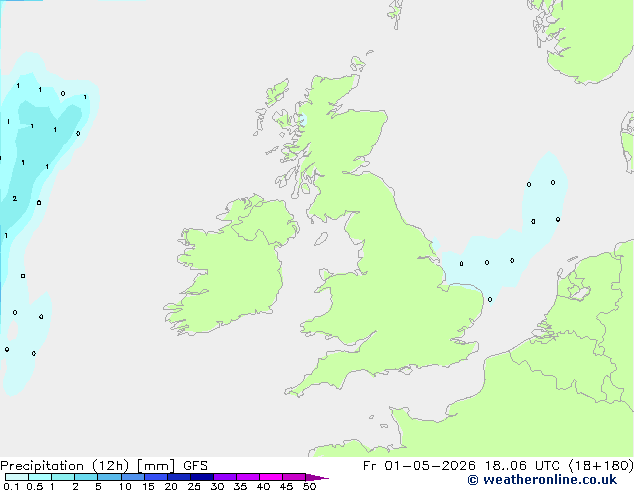Click the '2' precipitation value on the map
634x490 pixels.
[15, 199]
